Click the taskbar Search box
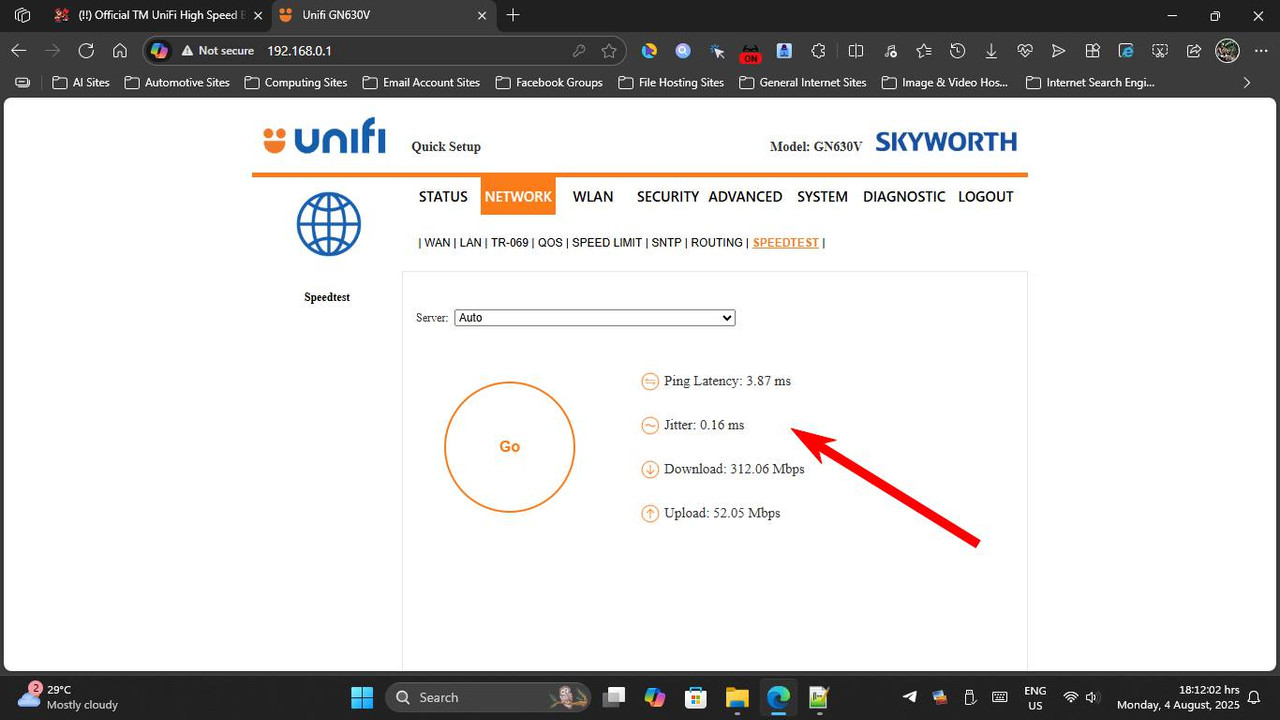The width and height of the screenshot is (1280, 720). (x=490, y=697)
